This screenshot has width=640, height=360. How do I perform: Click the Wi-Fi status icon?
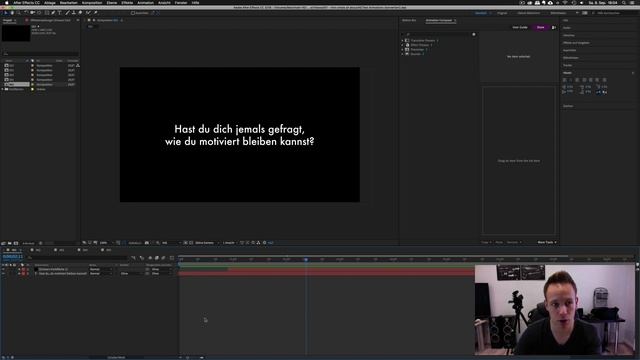(565, 2)
